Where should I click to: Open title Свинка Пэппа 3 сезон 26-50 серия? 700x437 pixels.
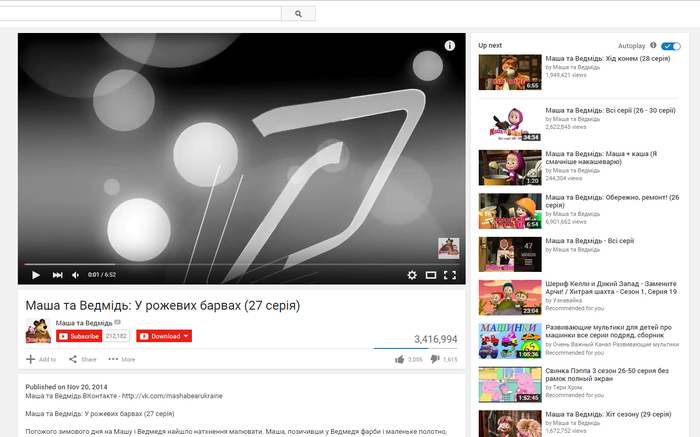607,375
